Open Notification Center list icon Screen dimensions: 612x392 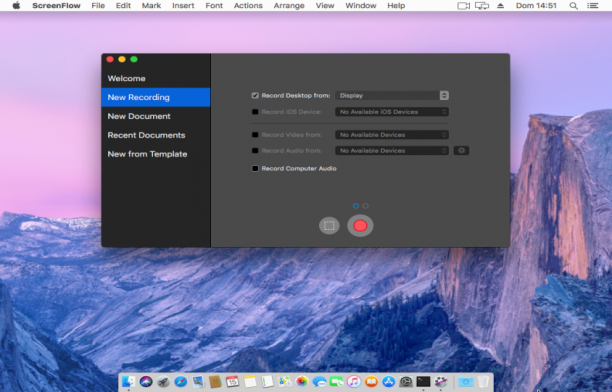(x=592, y=6)
